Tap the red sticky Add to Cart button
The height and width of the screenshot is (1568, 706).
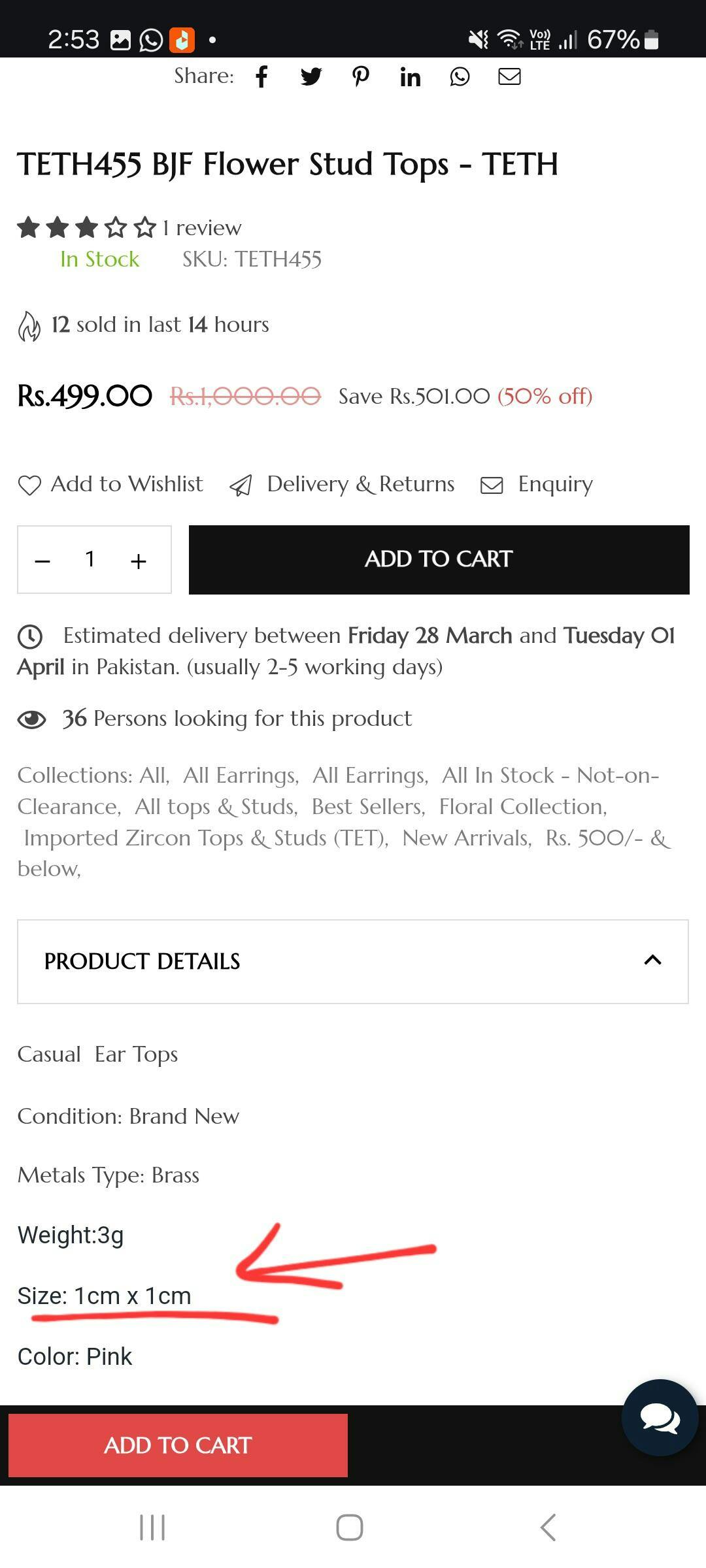(178, 1445)
